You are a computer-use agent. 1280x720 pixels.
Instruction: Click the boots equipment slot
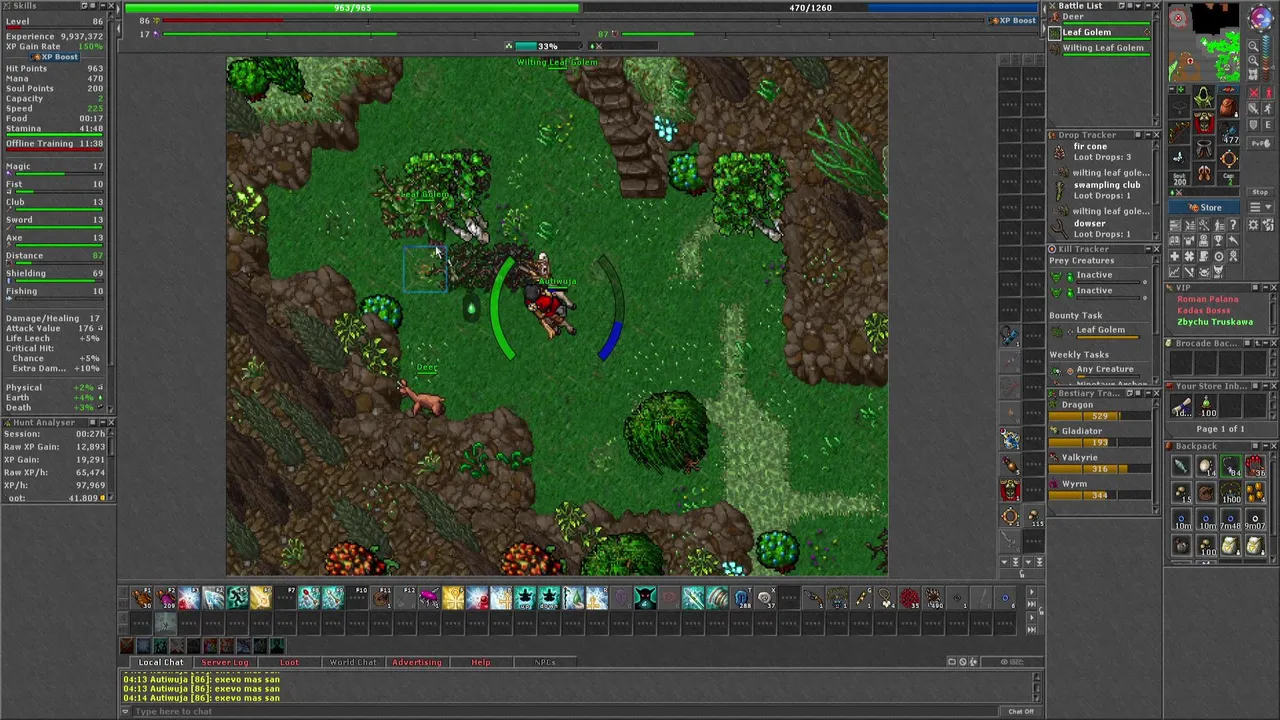pyautogui.click(x=1203, y=173)
